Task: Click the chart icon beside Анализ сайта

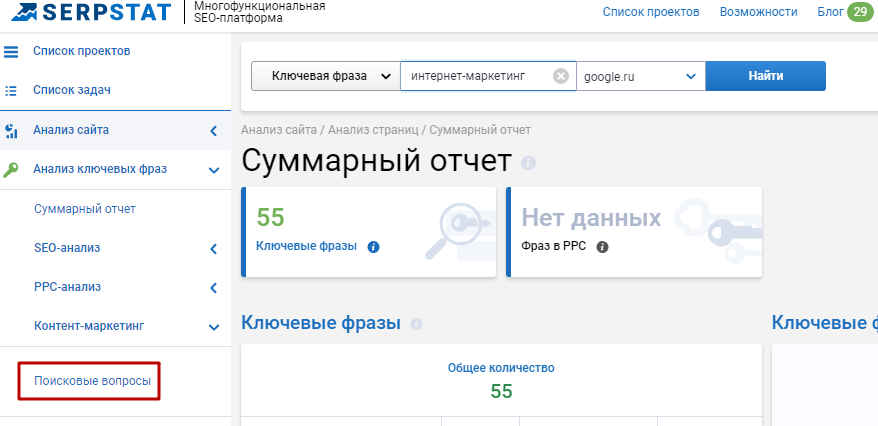Action: tap(11, 131)
